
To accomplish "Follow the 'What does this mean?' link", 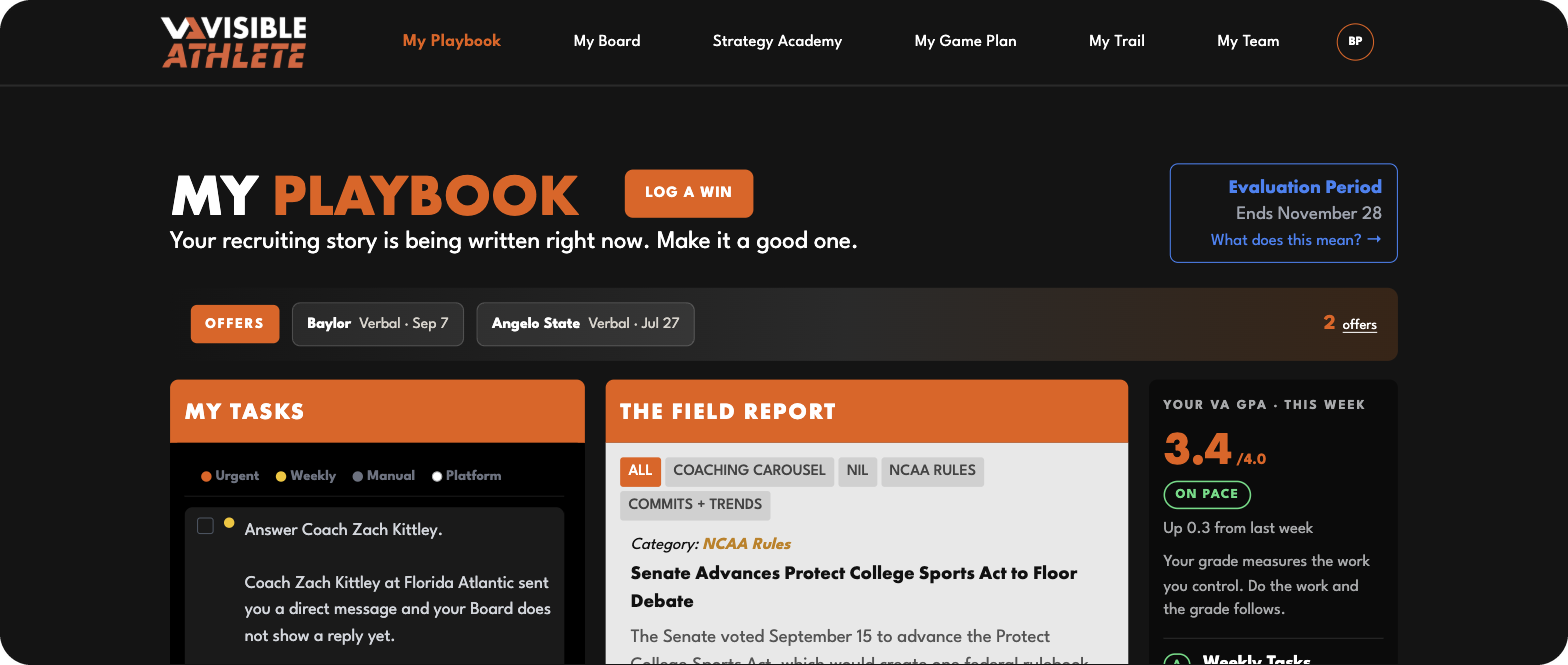I will point(1296,240).
